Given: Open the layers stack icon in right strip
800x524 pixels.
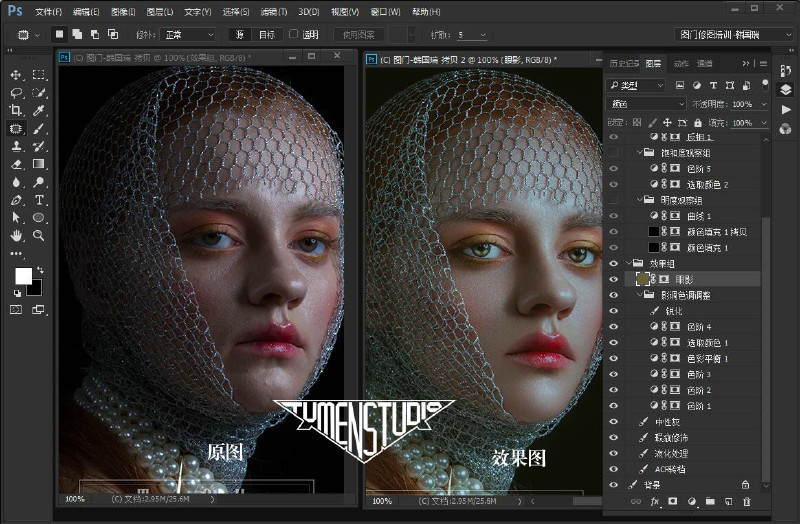Looking at the screenshot, I should click(786, 90).
